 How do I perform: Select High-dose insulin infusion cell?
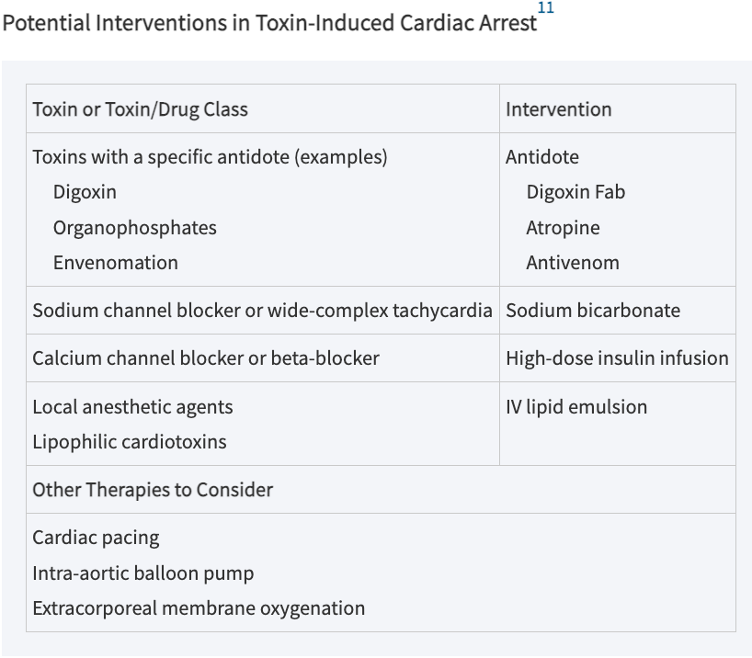coord(617,358)
